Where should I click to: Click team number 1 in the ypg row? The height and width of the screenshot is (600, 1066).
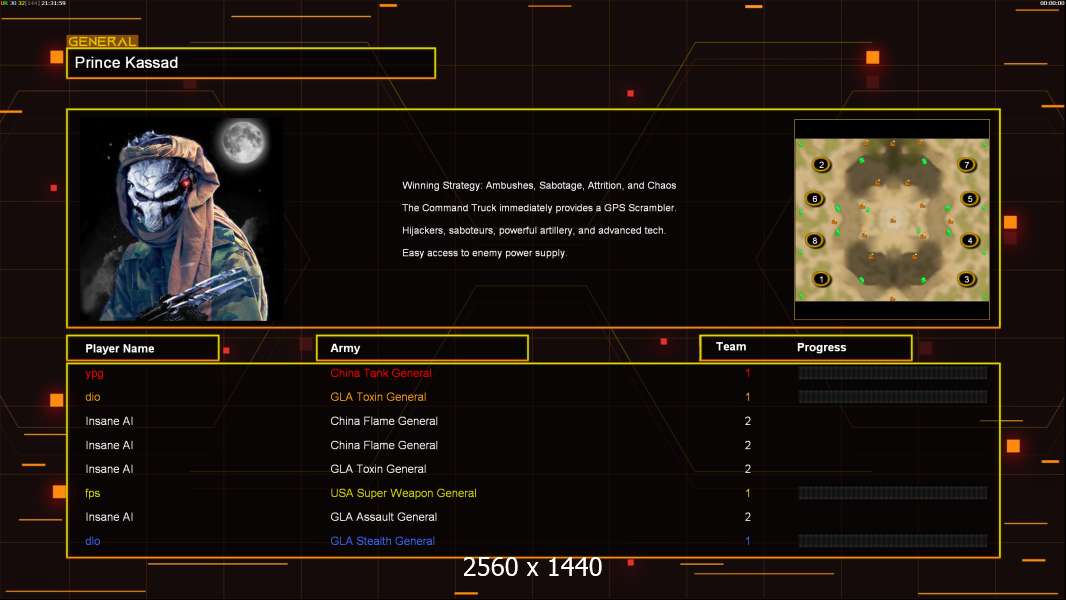747,373
